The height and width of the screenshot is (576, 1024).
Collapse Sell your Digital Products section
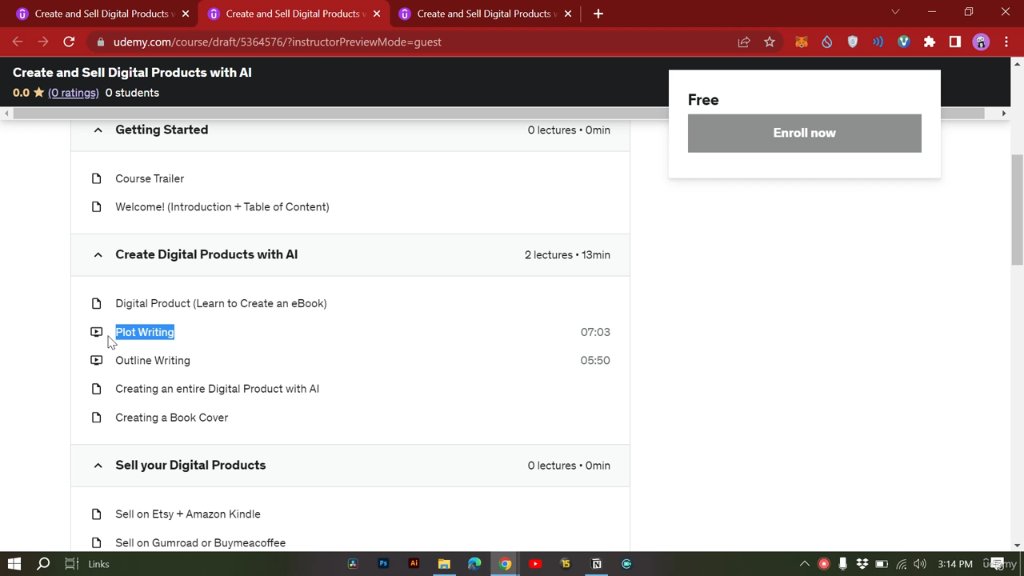coord(98,466)
